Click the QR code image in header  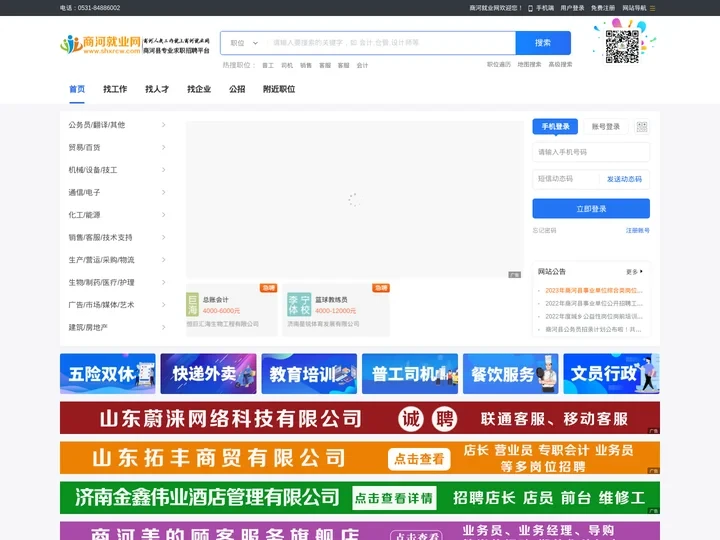click(x=622, y=46)
